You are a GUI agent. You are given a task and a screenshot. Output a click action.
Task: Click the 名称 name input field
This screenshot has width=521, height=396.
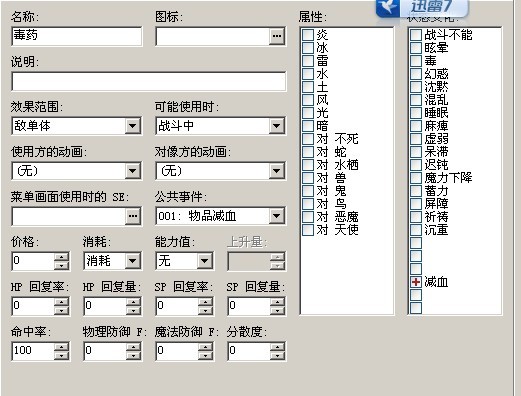tap(77, 36)
